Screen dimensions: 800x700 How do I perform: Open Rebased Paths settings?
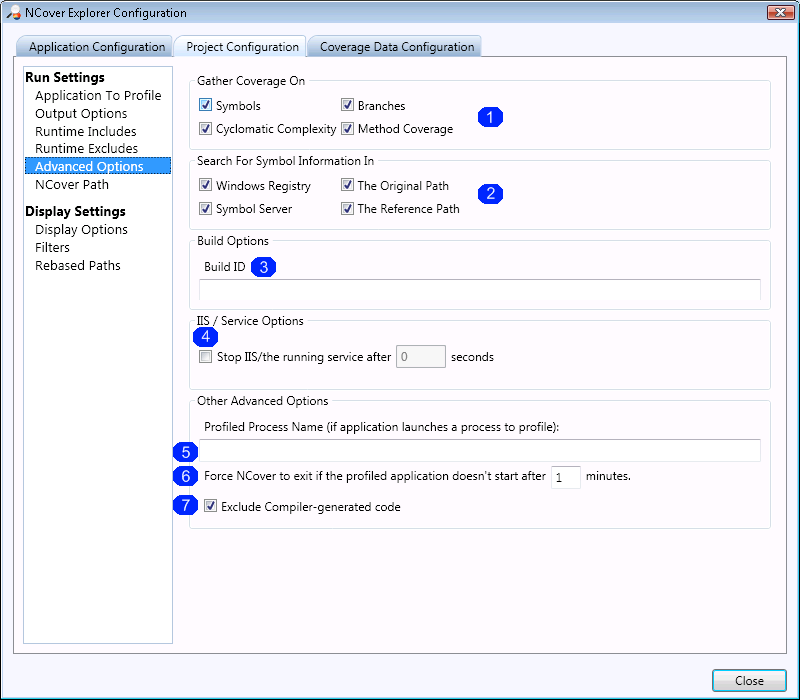[78, 265]
